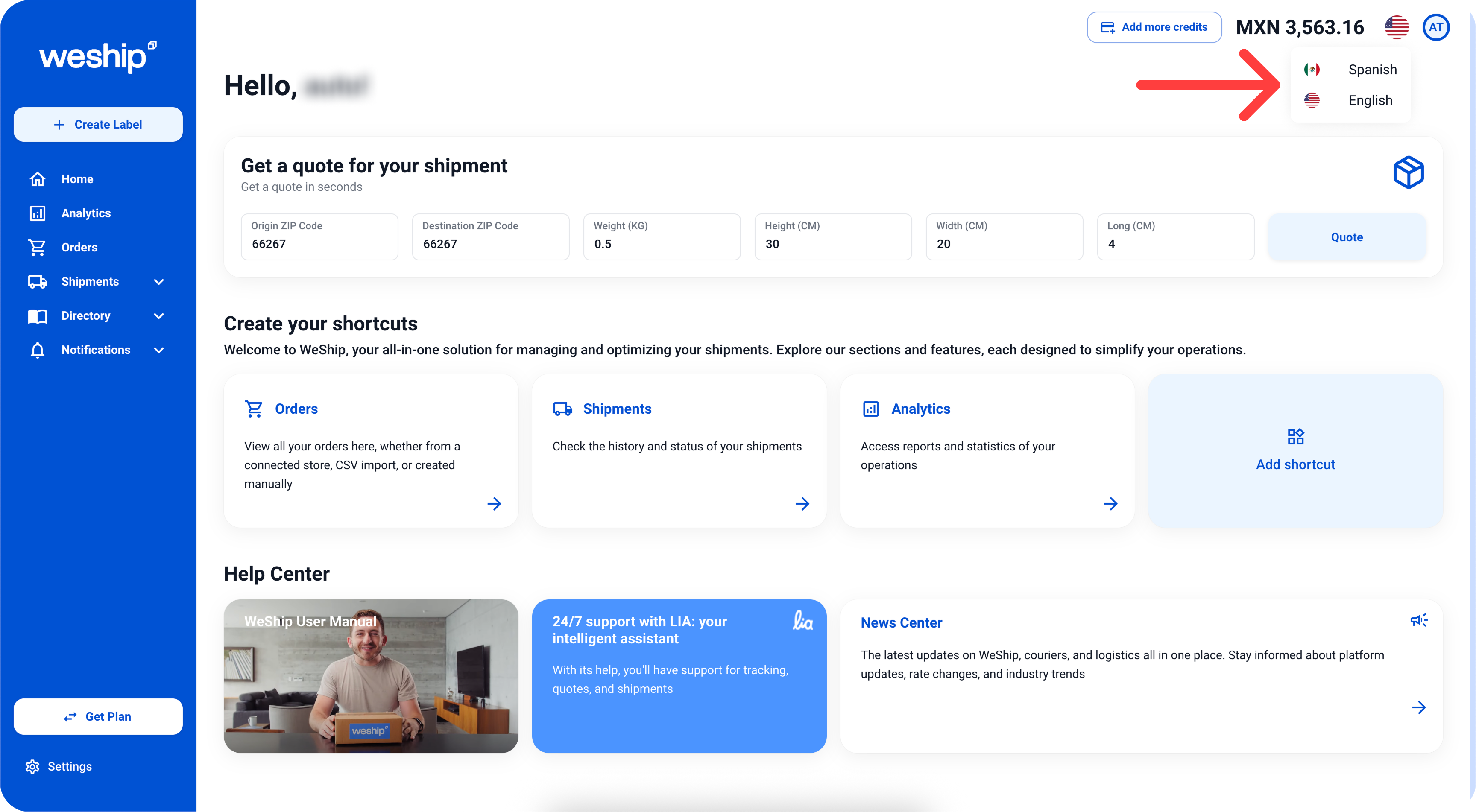Click the credit card icon in Add more credits
The height and width of the screenshot is (812, 1476).
(1108, 27)
